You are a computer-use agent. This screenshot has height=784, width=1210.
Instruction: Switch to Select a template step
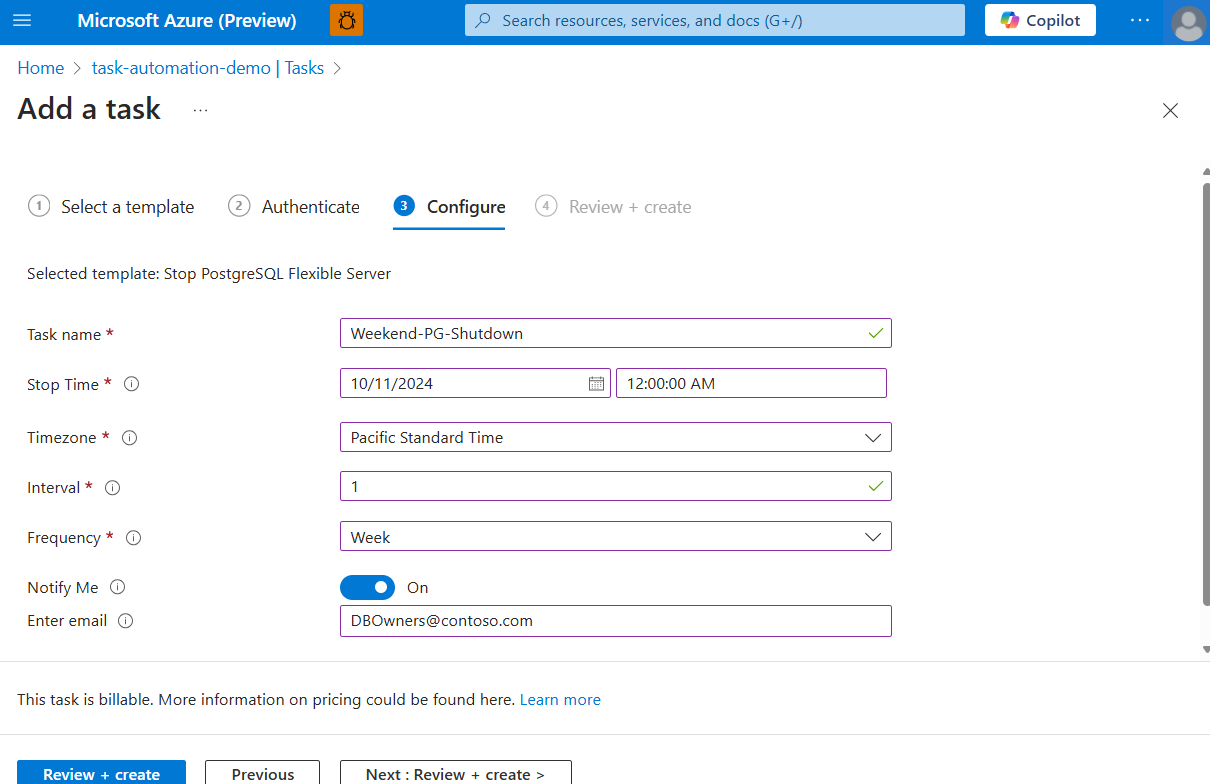pyautogui.click(x=111, y=207)
